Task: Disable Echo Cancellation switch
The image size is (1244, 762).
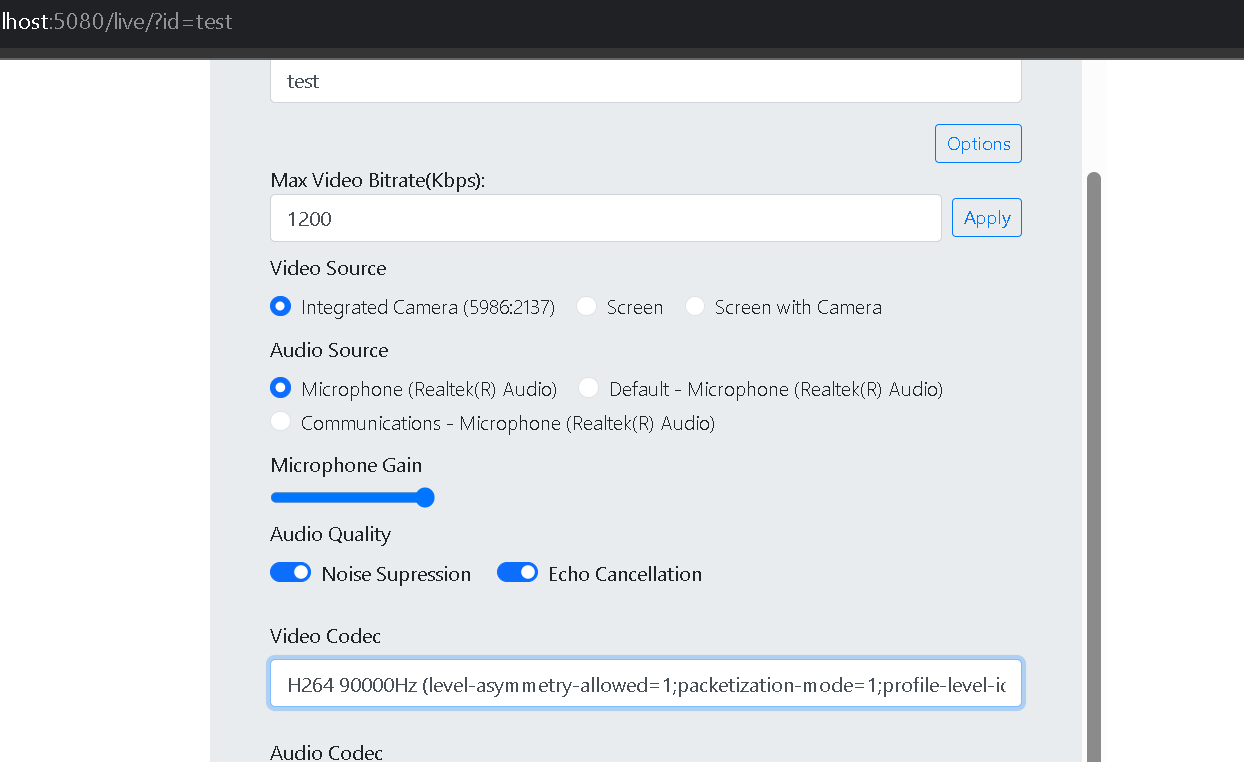Action: (x=518, y=573)
